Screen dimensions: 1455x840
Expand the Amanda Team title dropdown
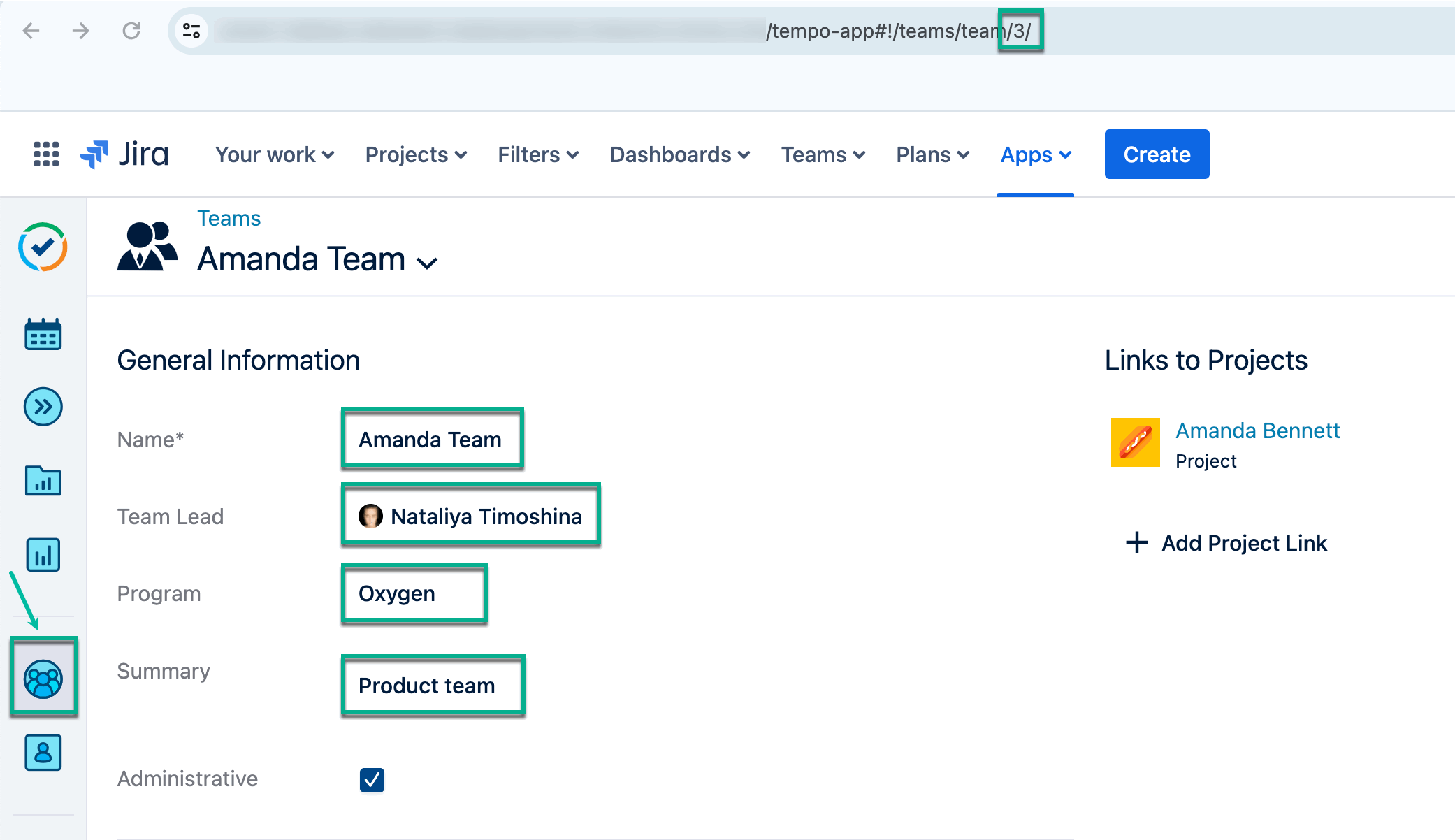(x=427, y=263)
